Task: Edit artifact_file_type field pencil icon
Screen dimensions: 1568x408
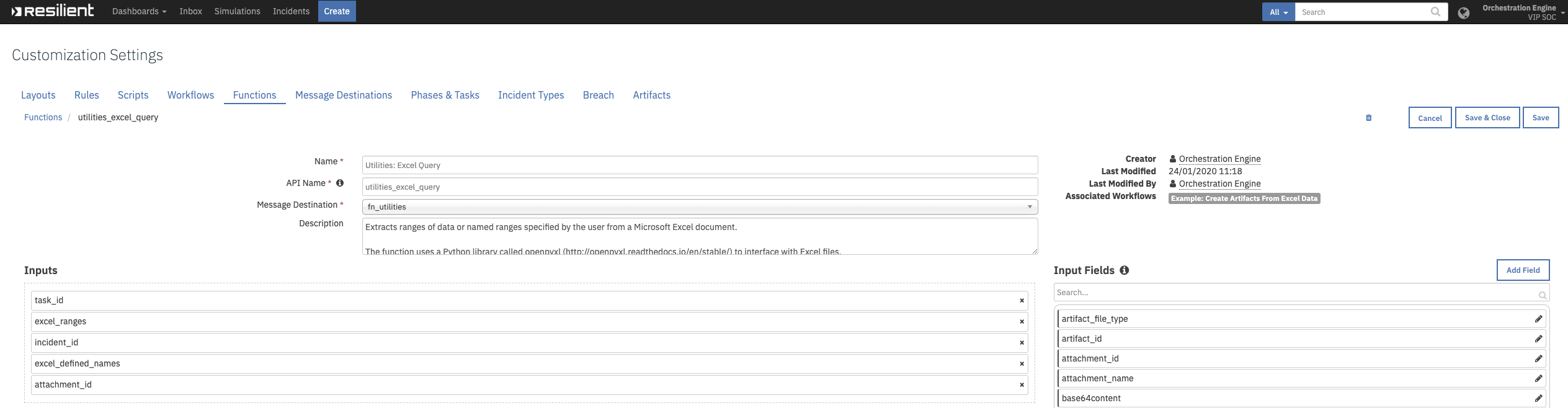Action: click(1538, 319)
